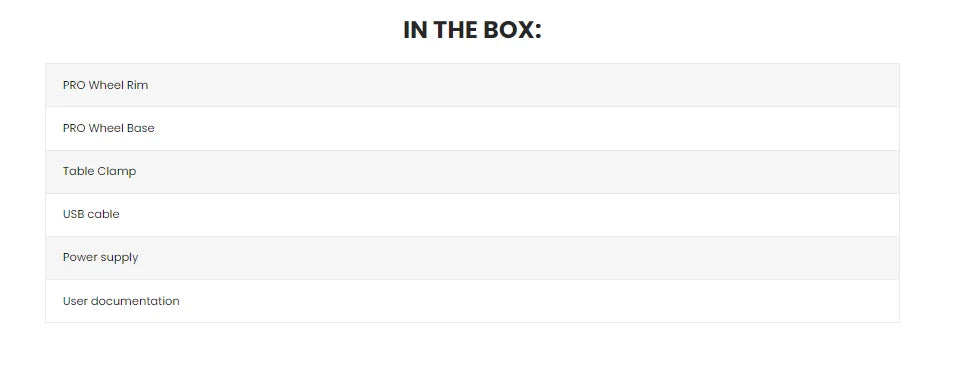Click the word Rim in first row
958x367 pixels.
point(137,85)
